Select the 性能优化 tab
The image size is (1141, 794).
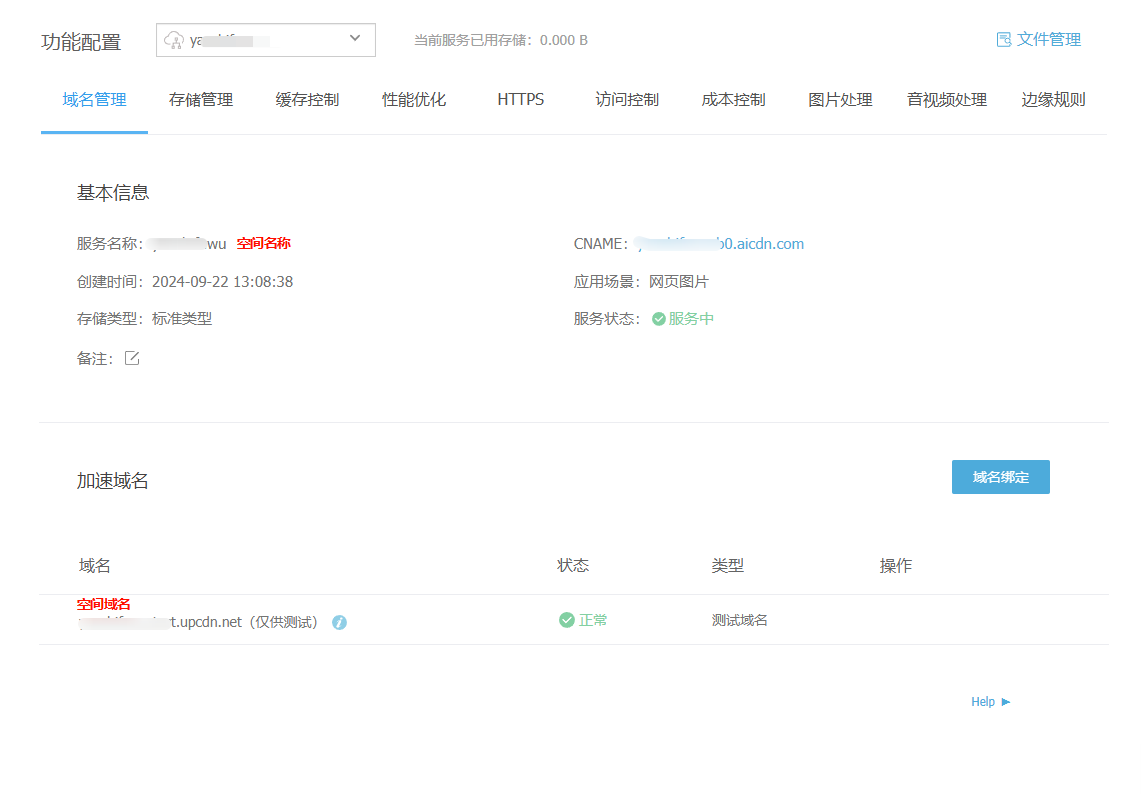tap(414, 100)
